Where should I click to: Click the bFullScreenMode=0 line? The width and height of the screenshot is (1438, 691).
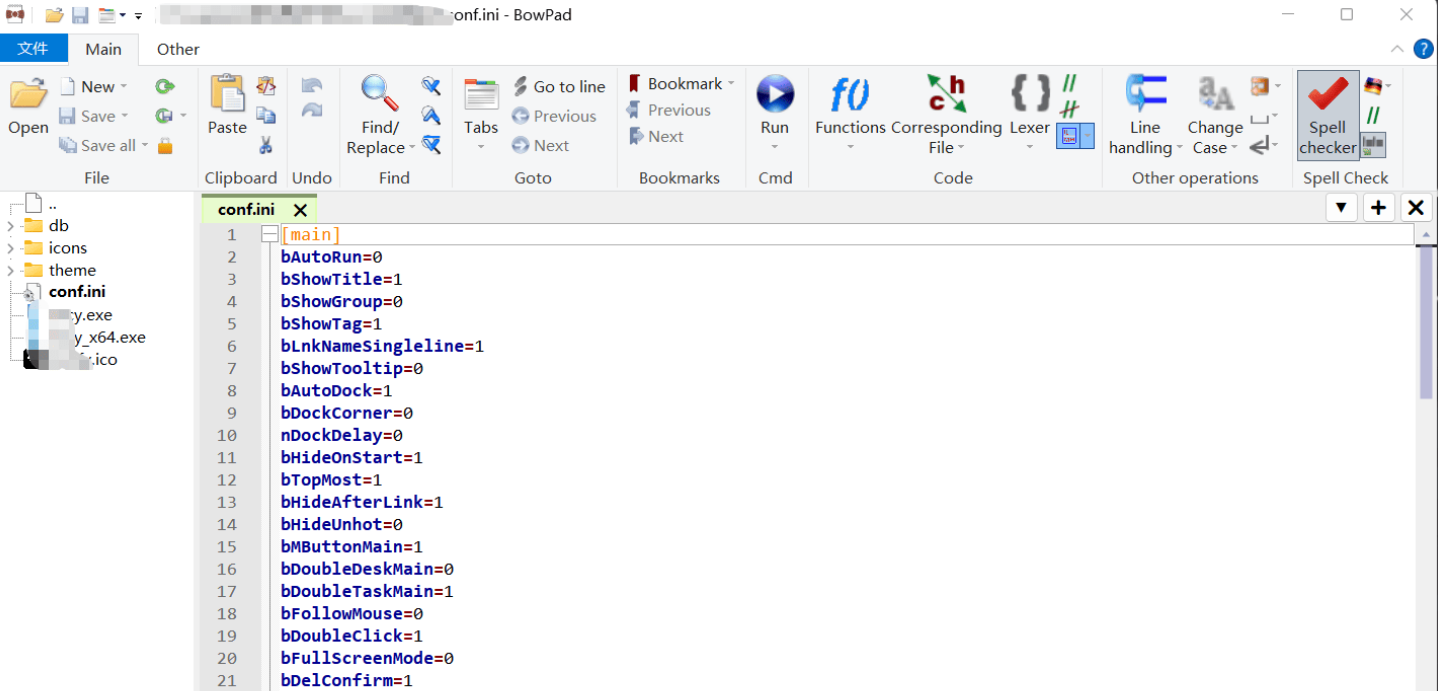tap(367, 659)
